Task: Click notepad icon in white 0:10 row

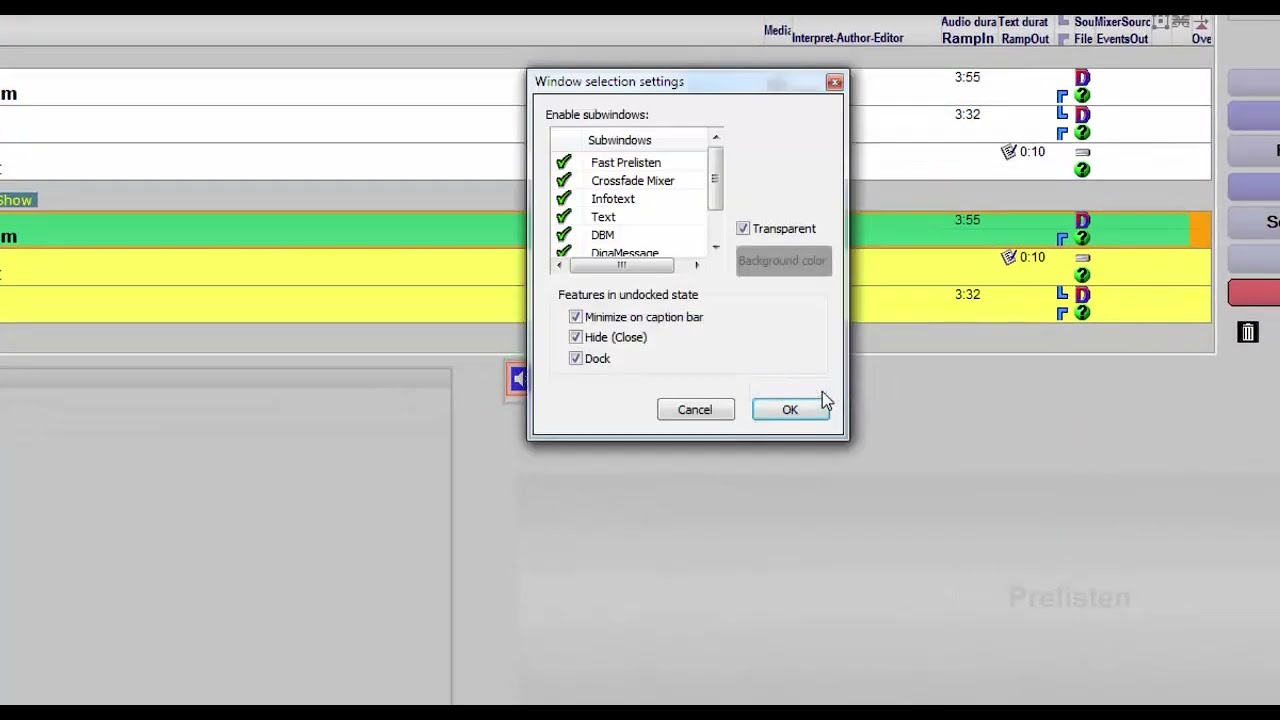Action: click(x=1008, y=152)
